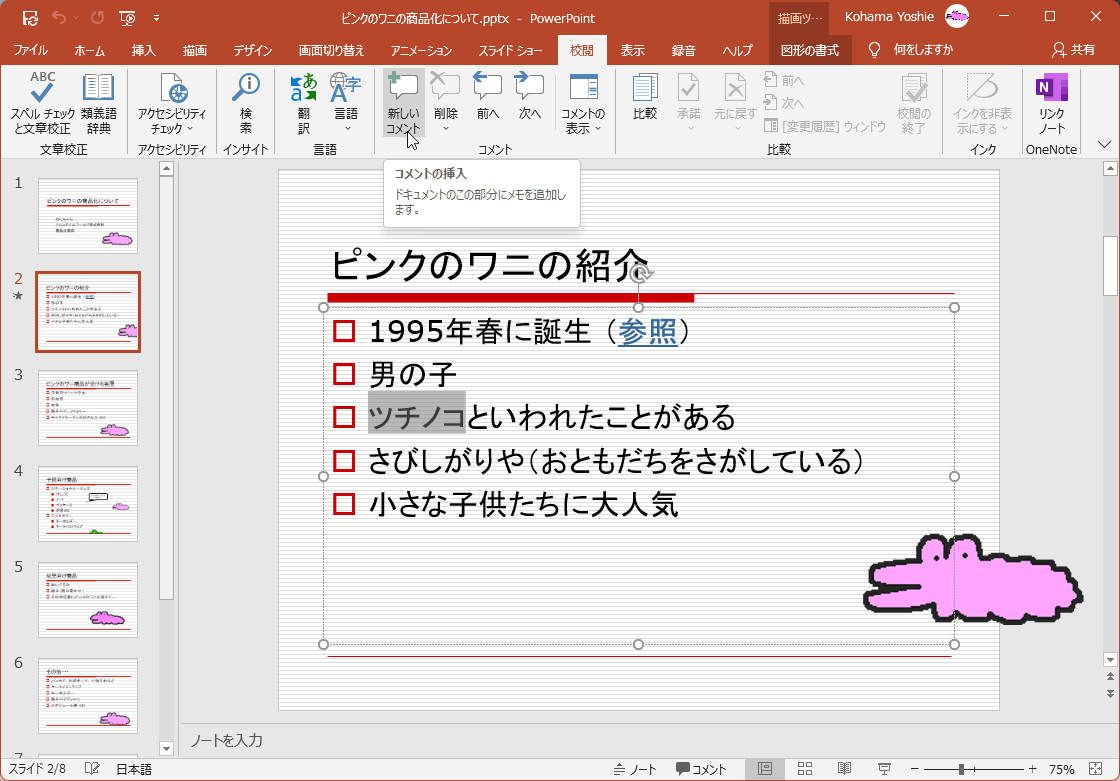Open the 図形の書式 format tab
Viewport: 1120px width, 781px height.
pyautogui.click(x=810, y=50)
